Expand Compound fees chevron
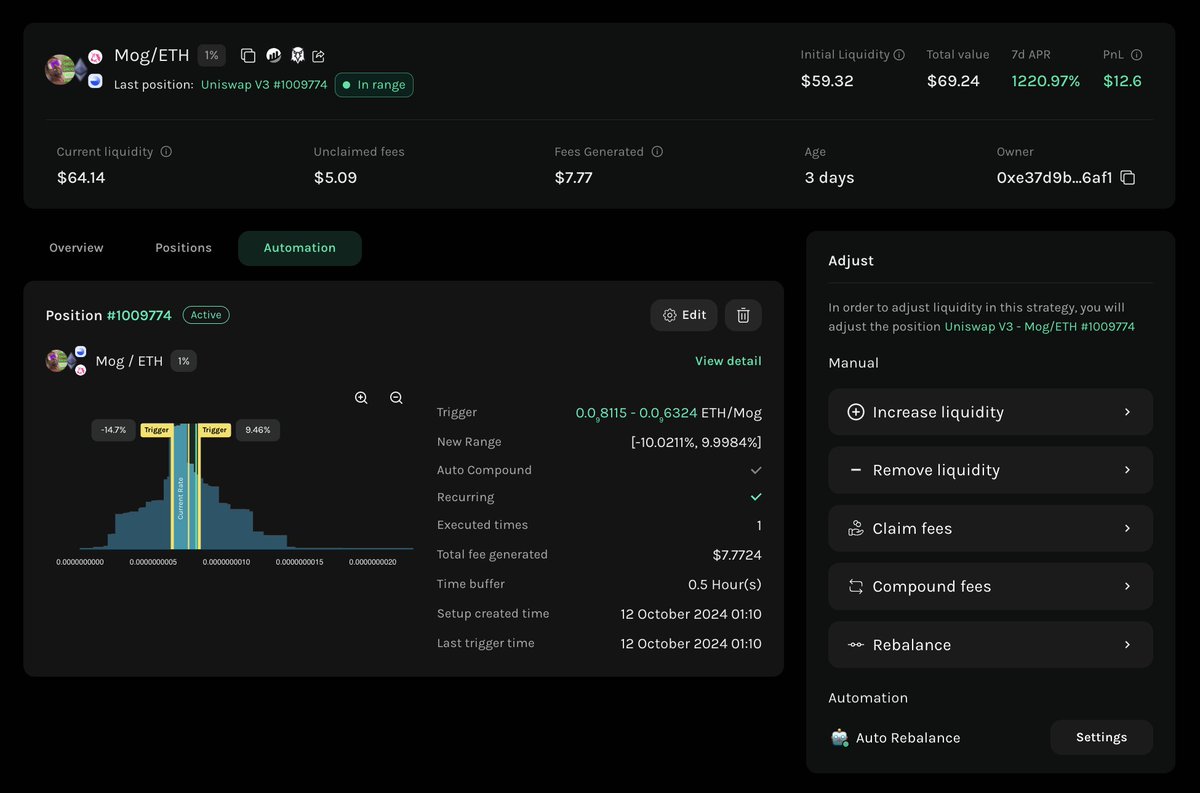Viewport: 1200px width, 793px height. (x=1127, y=587)
